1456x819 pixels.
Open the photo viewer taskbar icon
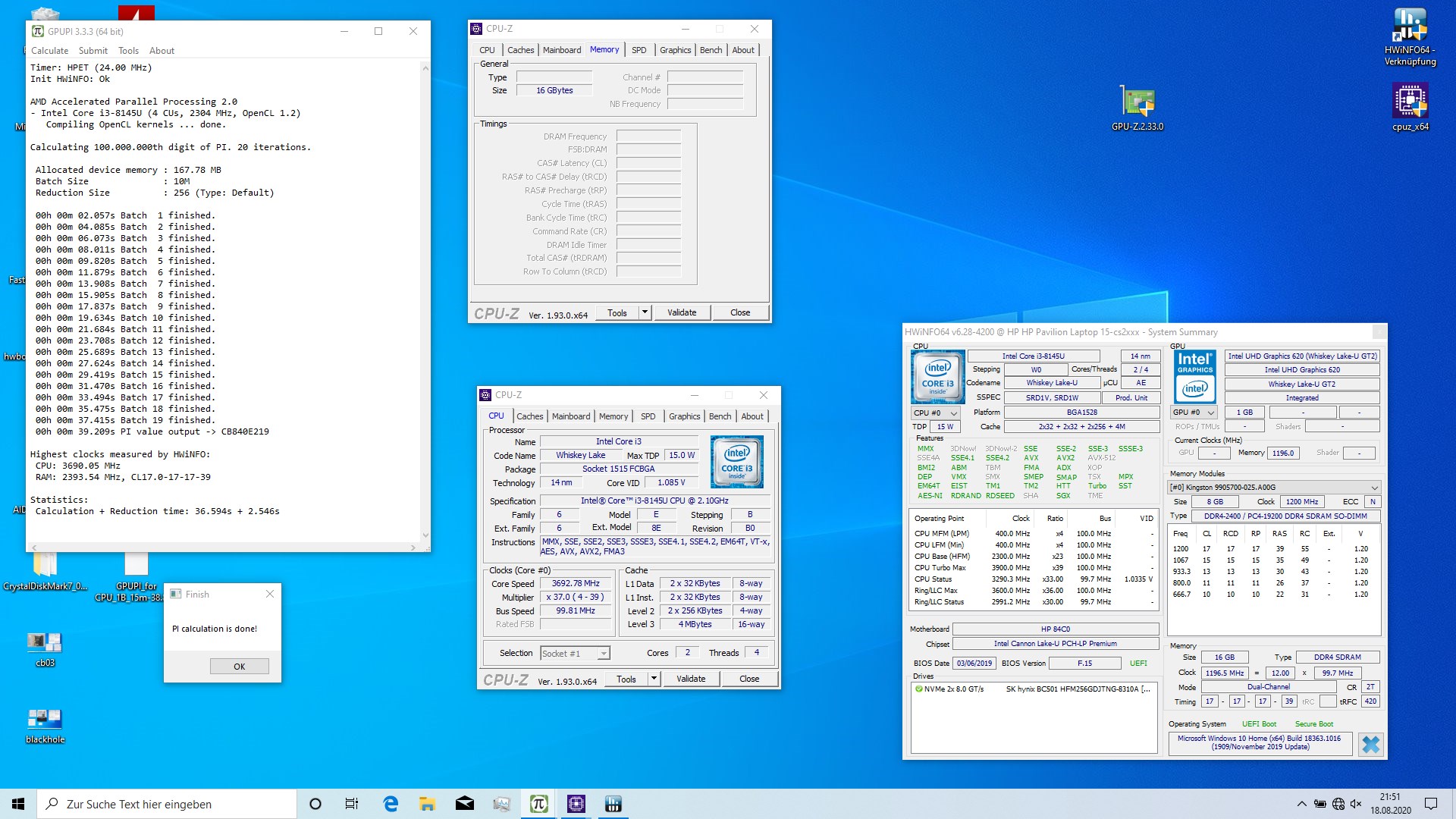(x=501, y=804)
